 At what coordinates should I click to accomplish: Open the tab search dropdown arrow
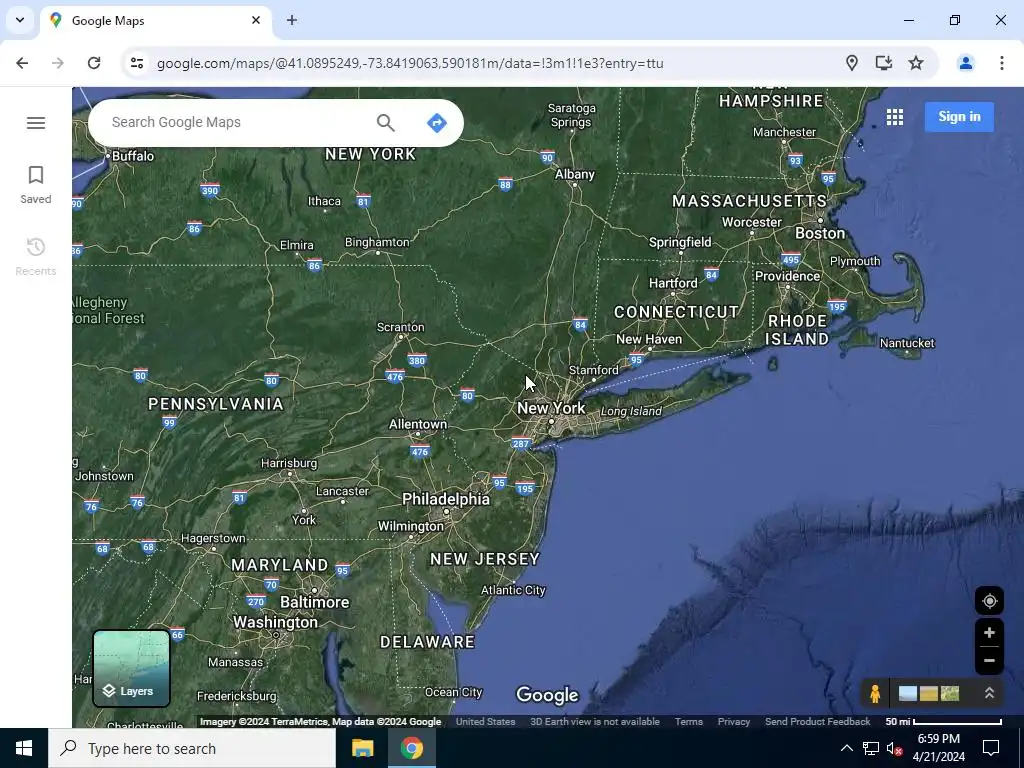[x=20, y=20]
